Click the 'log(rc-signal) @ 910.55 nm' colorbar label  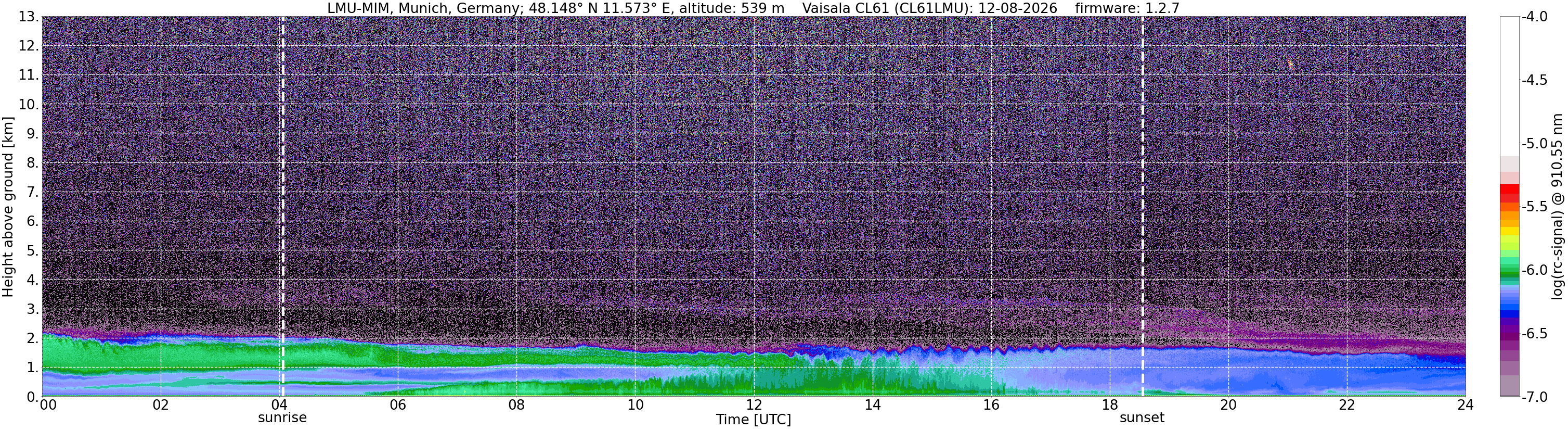point(1557,207)
